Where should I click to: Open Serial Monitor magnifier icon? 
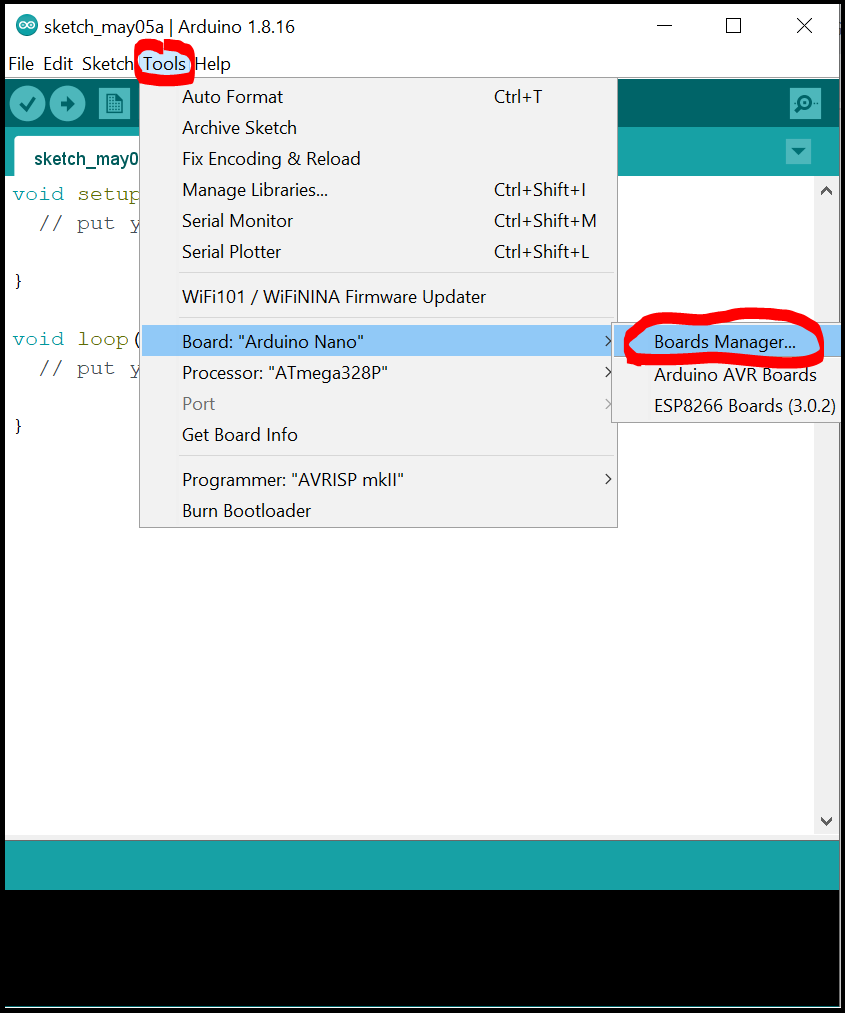click(805, 103)
